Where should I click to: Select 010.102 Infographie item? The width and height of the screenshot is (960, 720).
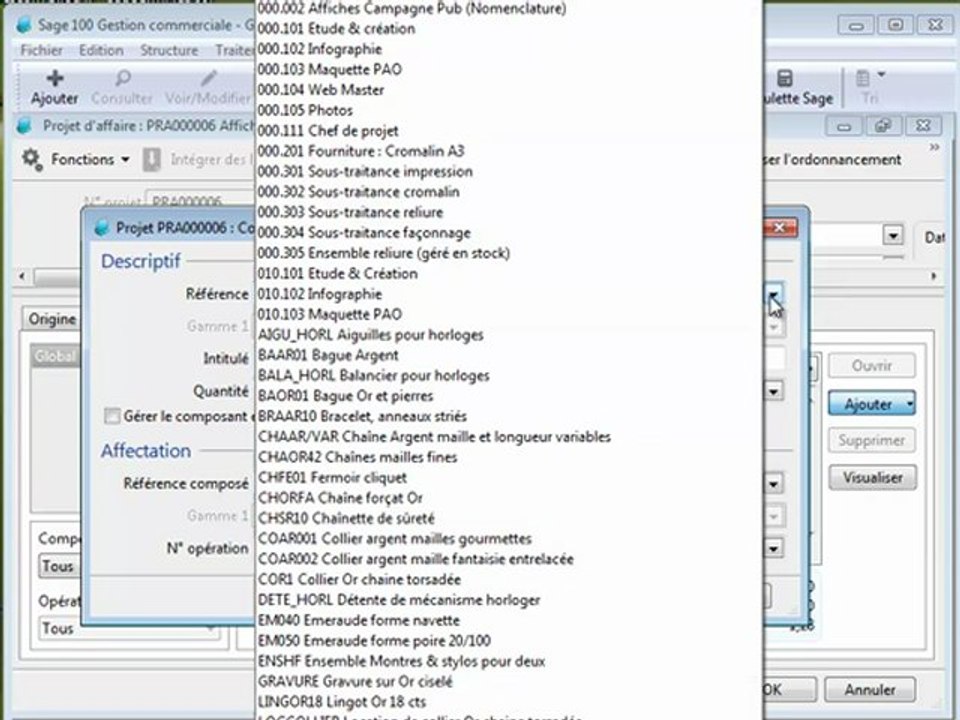click(x=320, y=294)
